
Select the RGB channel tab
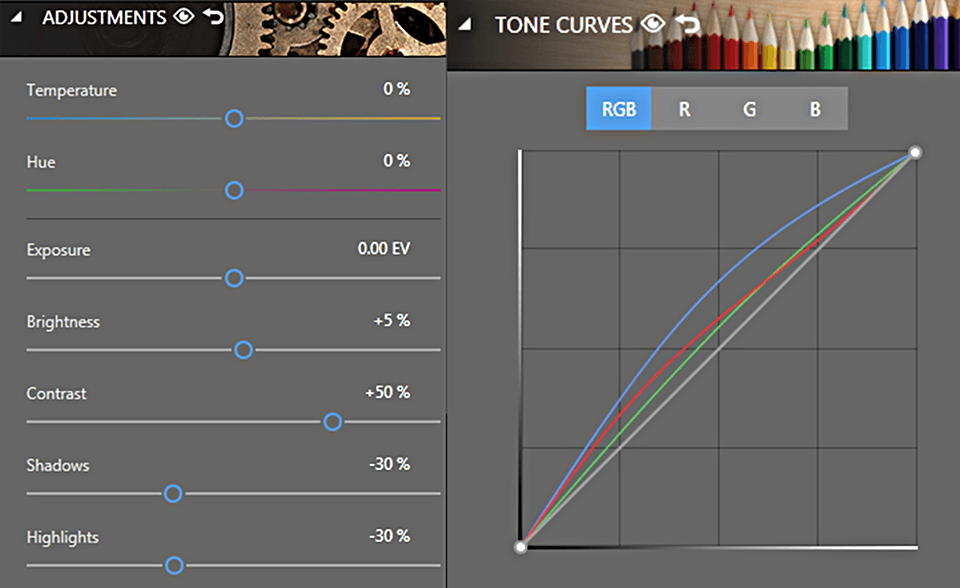click(x=619, y=109)
